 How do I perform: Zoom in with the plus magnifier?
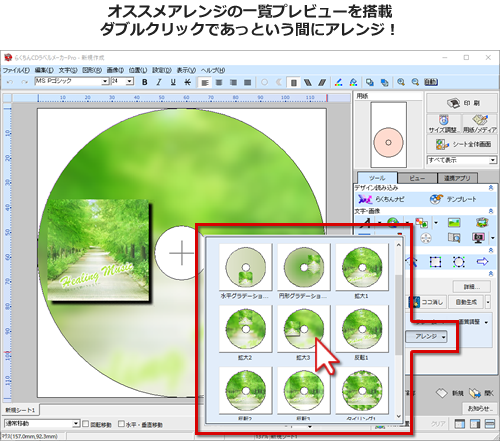401,82
